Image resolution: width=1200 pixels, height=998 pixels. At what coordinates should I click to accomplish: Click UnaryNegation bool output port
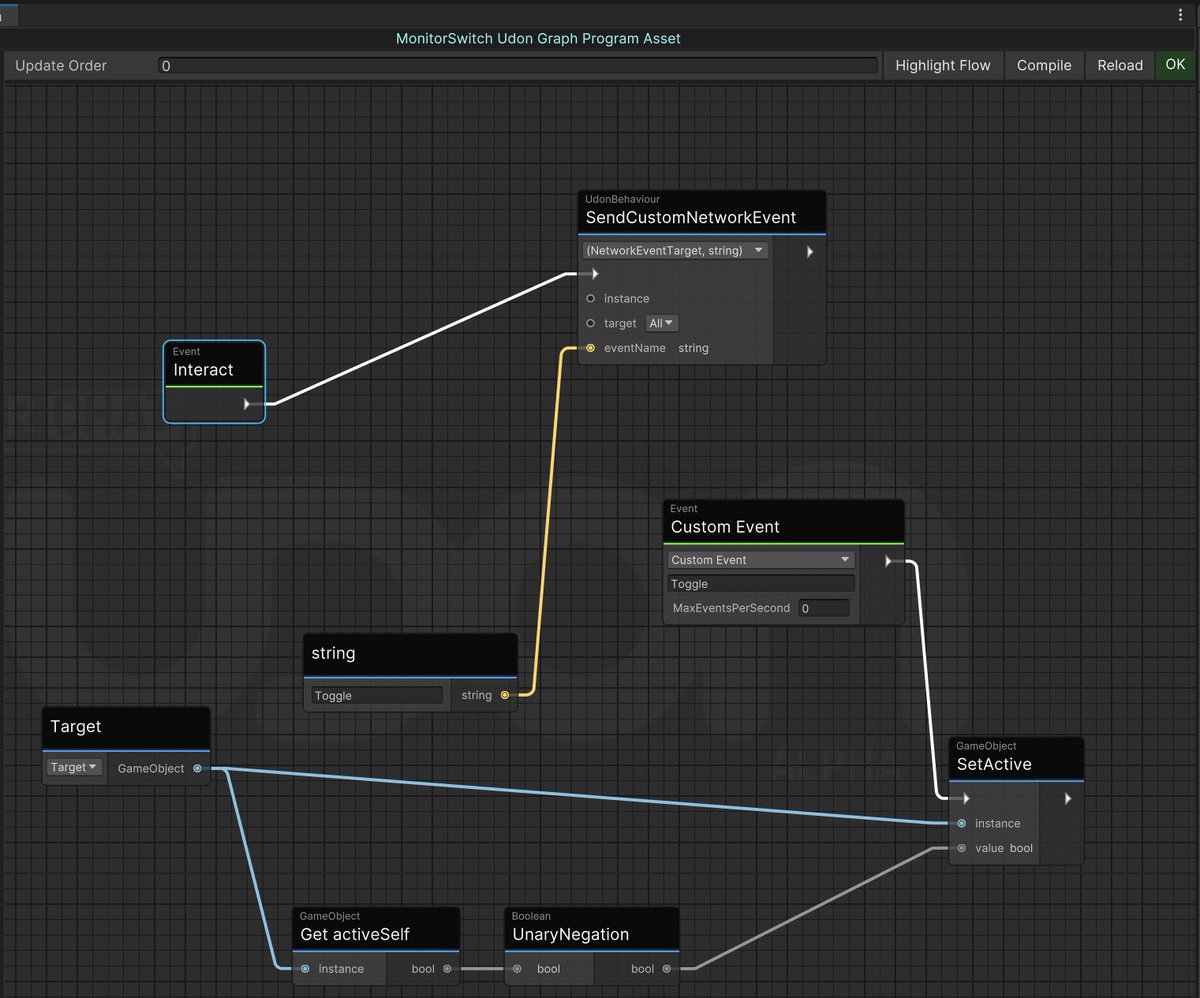click(x=666, y=969)
